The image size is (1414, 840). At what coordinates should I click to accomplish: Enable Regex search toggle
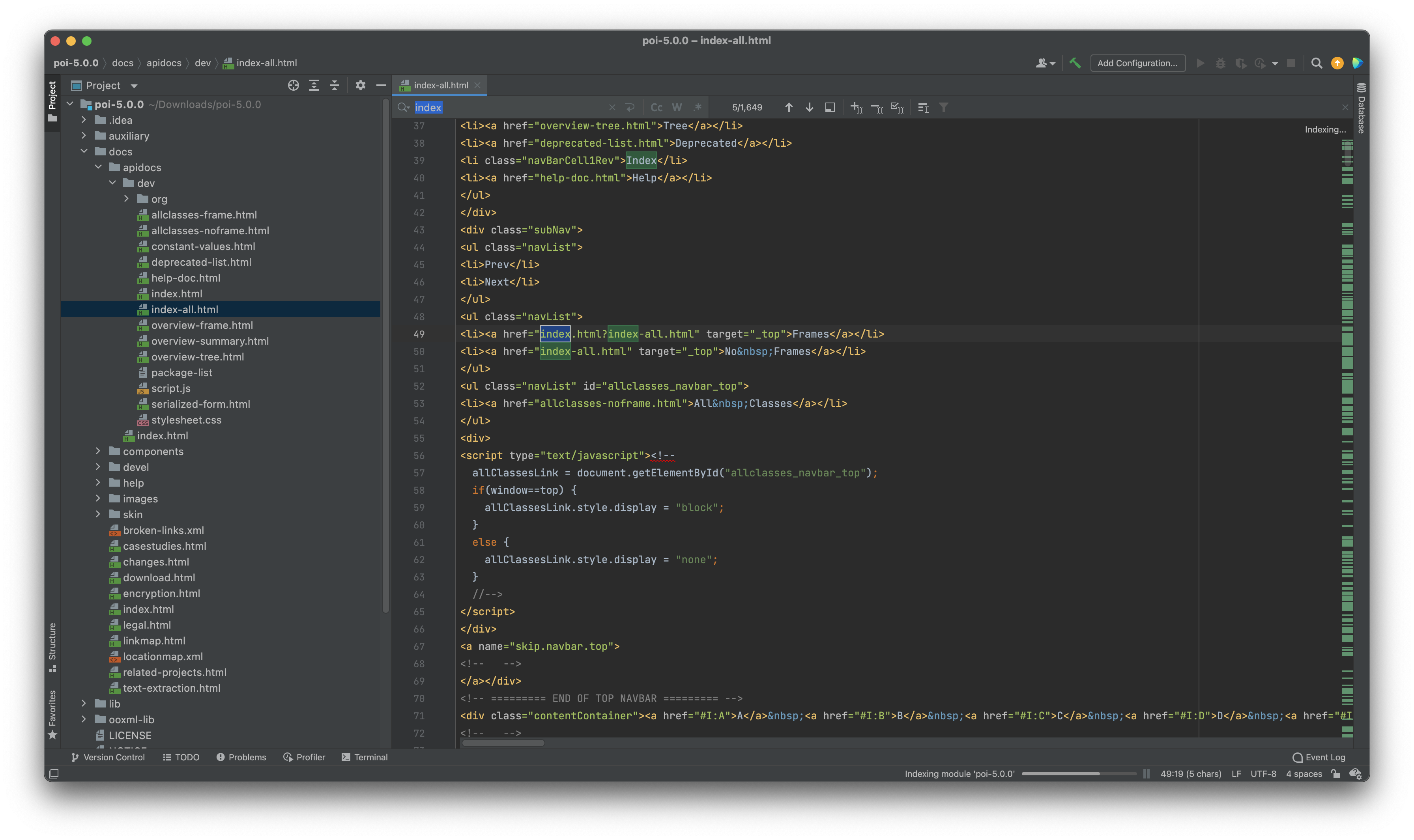pyautogui.click(x=698, y=108)
